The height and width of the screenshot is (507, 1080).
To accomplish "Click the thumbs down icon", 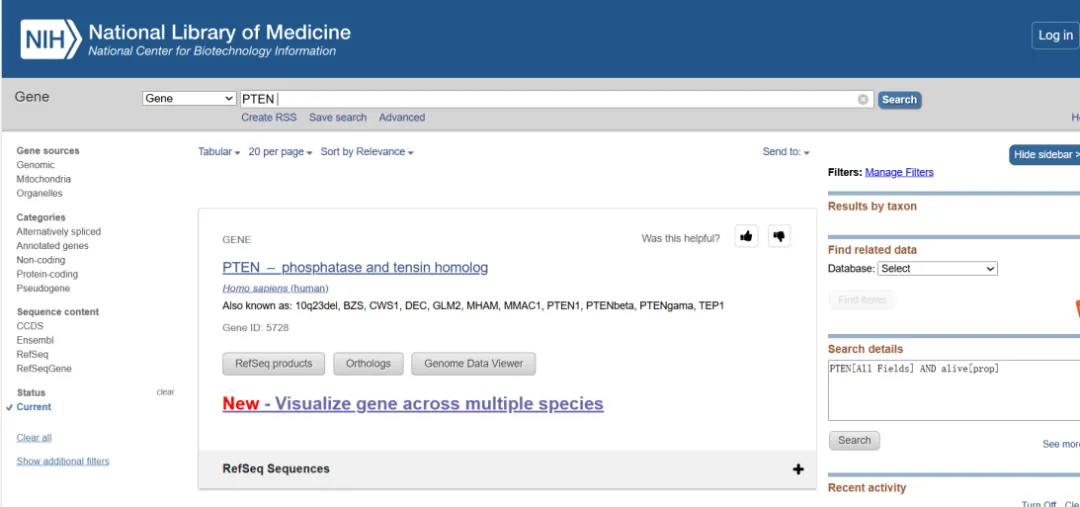I will [x=779, y=237].
